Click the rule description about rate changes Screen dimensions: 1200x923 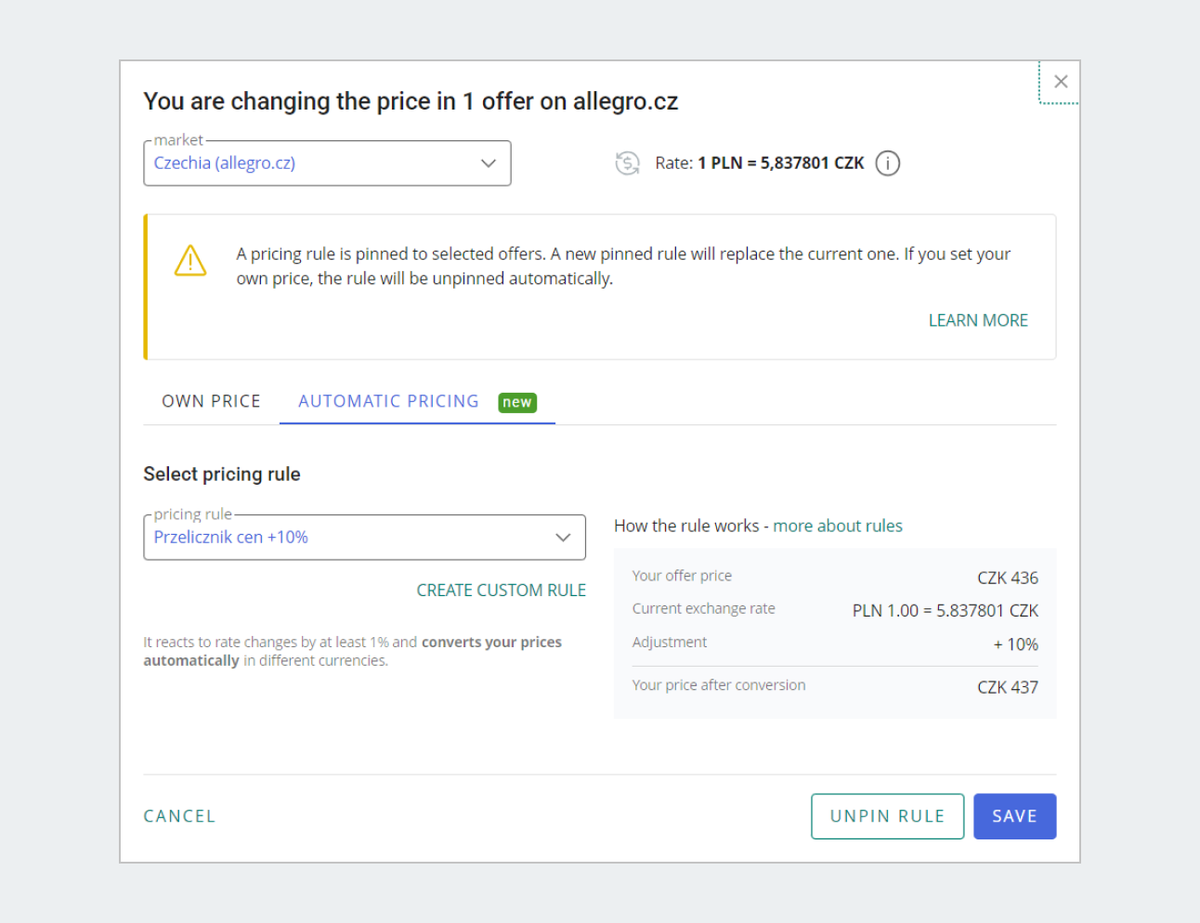353,651
